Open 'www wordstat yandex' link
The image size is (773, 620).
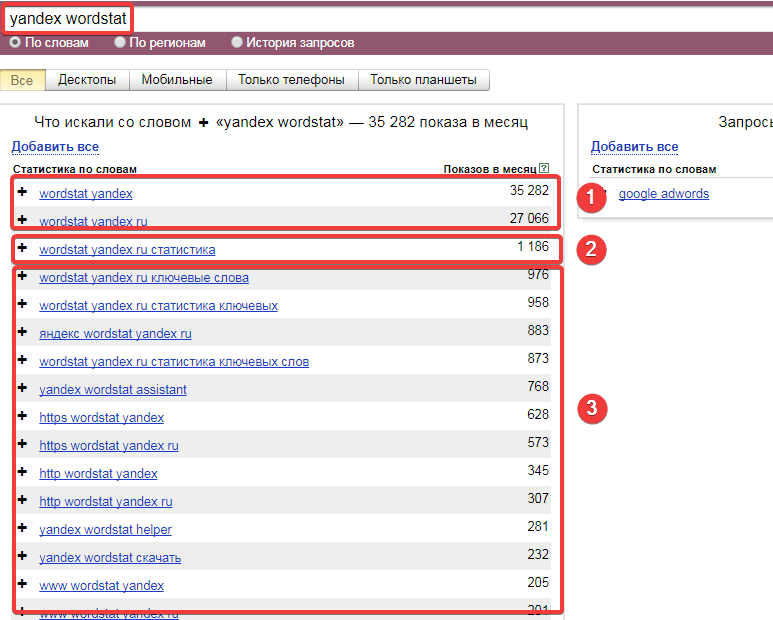[102, 586]
